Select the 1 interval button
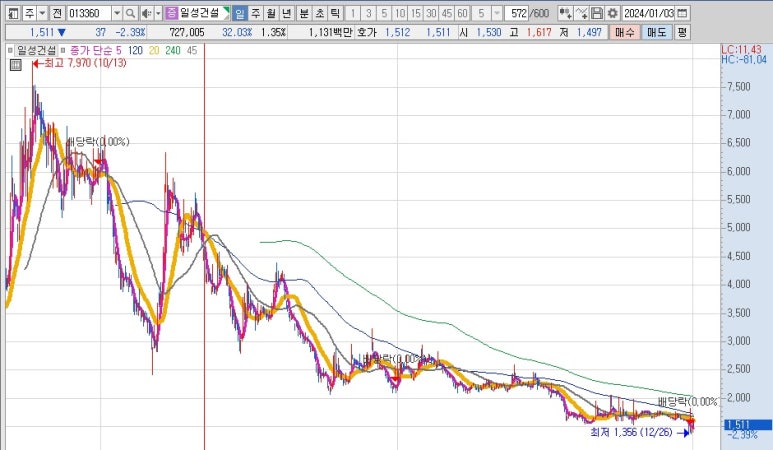The width and height of the screenshot is (773, 450). [x=353, y=13]
